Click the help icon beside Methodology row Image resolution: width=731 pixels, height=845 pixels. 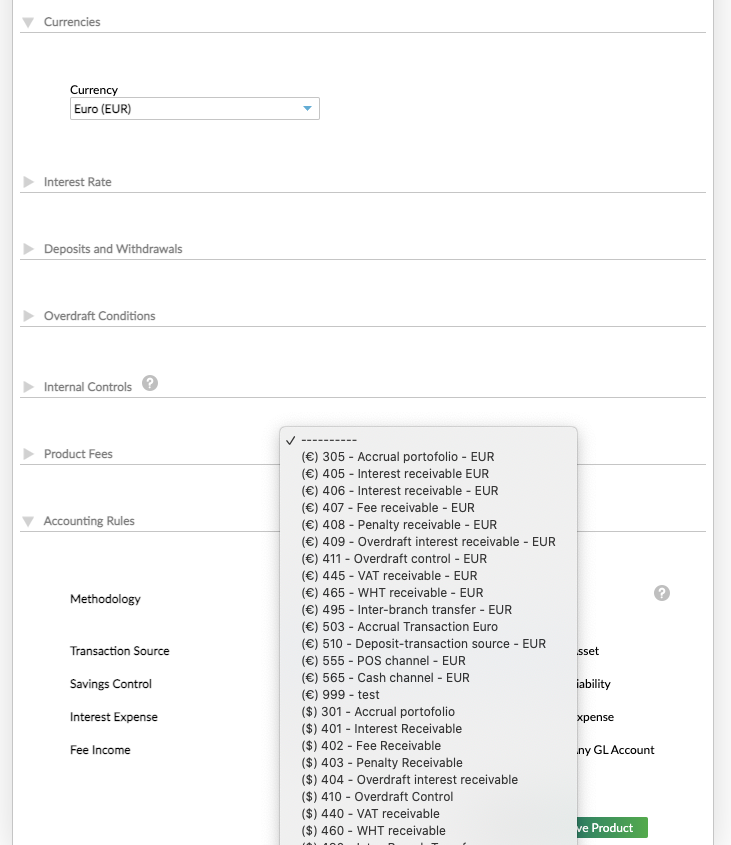[x=661, y=593]
